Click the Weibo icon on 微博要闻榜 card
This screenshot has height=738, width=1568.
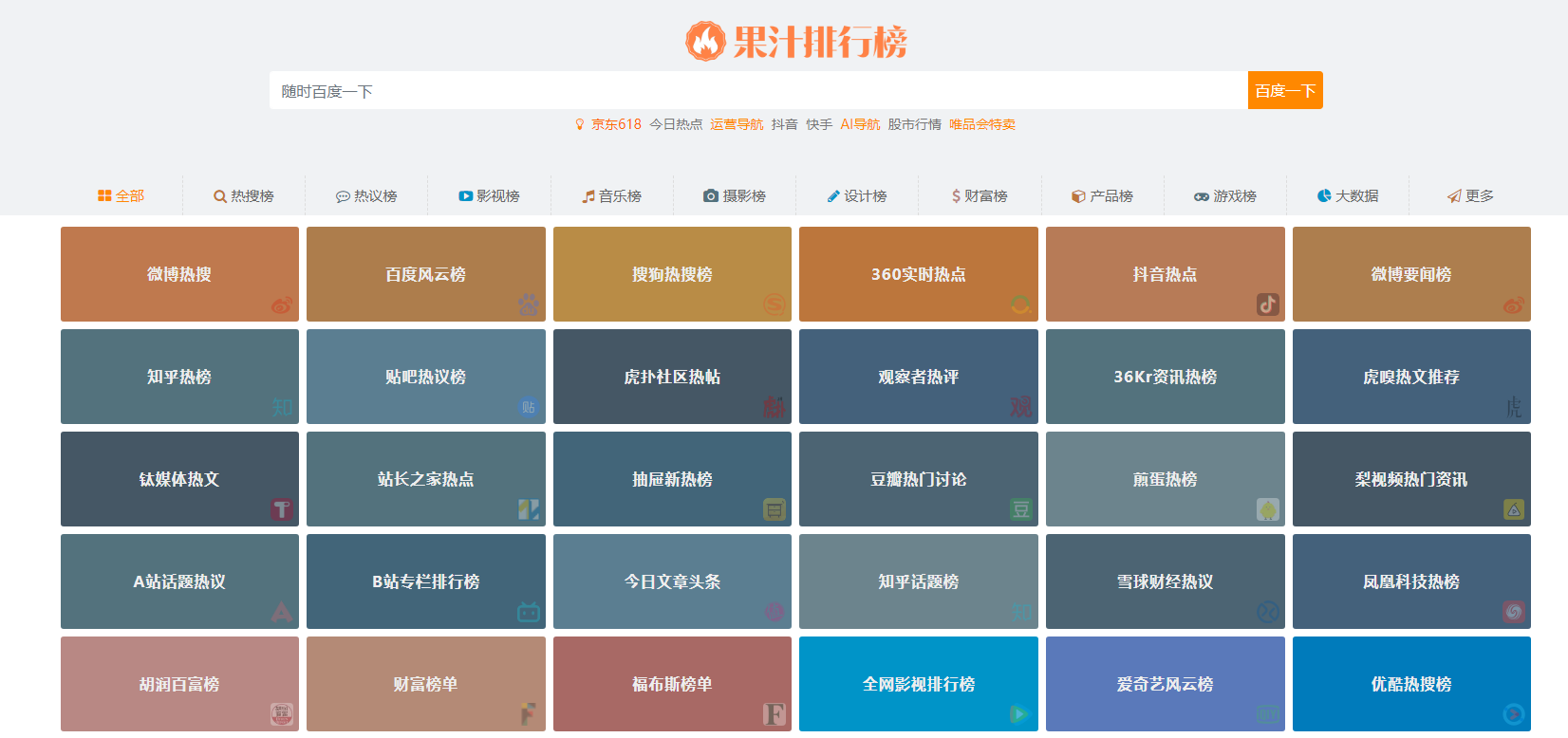pos(1514,304)
